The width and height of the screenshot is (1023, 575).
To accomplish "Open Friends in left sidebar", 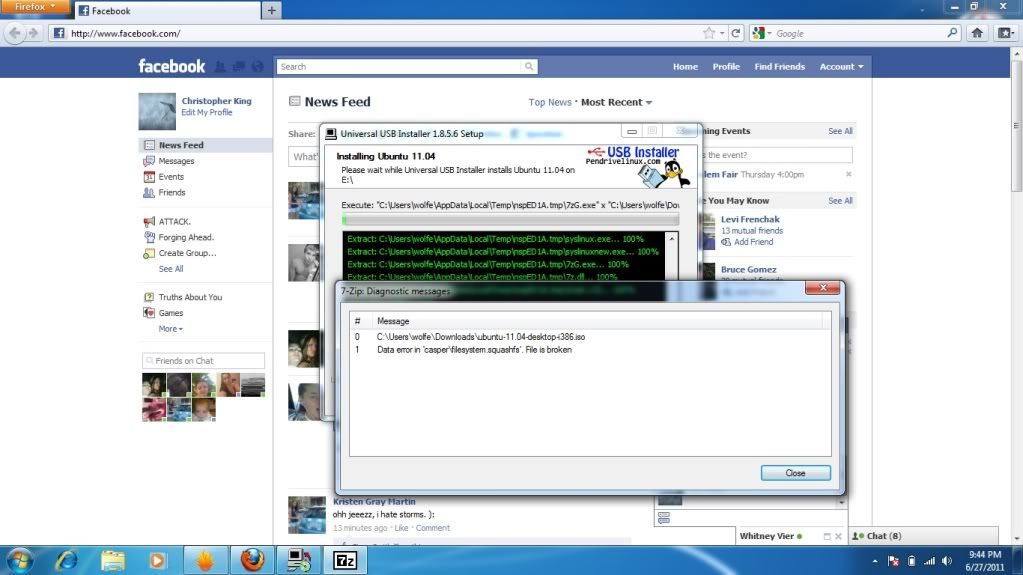I will point(172,193).
